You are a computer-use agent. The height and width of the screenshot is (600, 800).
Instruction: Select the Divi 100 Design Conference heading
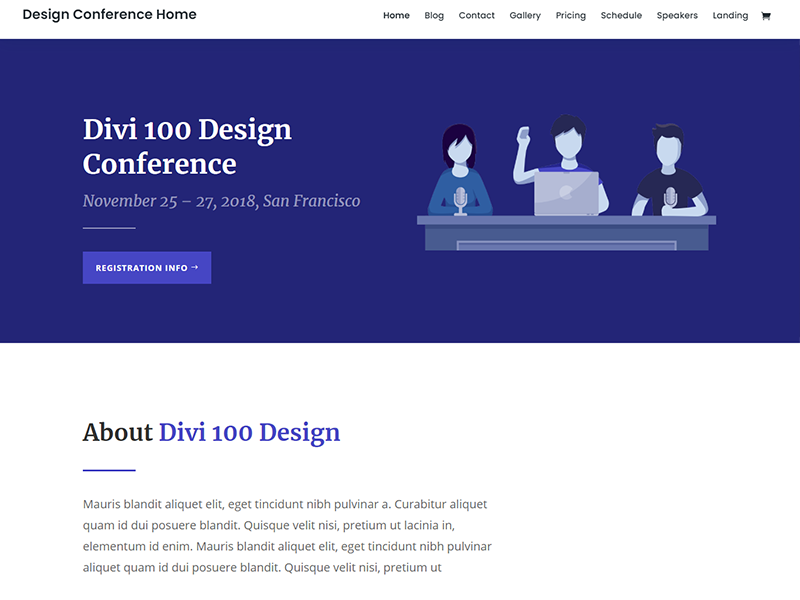point(187,146)
